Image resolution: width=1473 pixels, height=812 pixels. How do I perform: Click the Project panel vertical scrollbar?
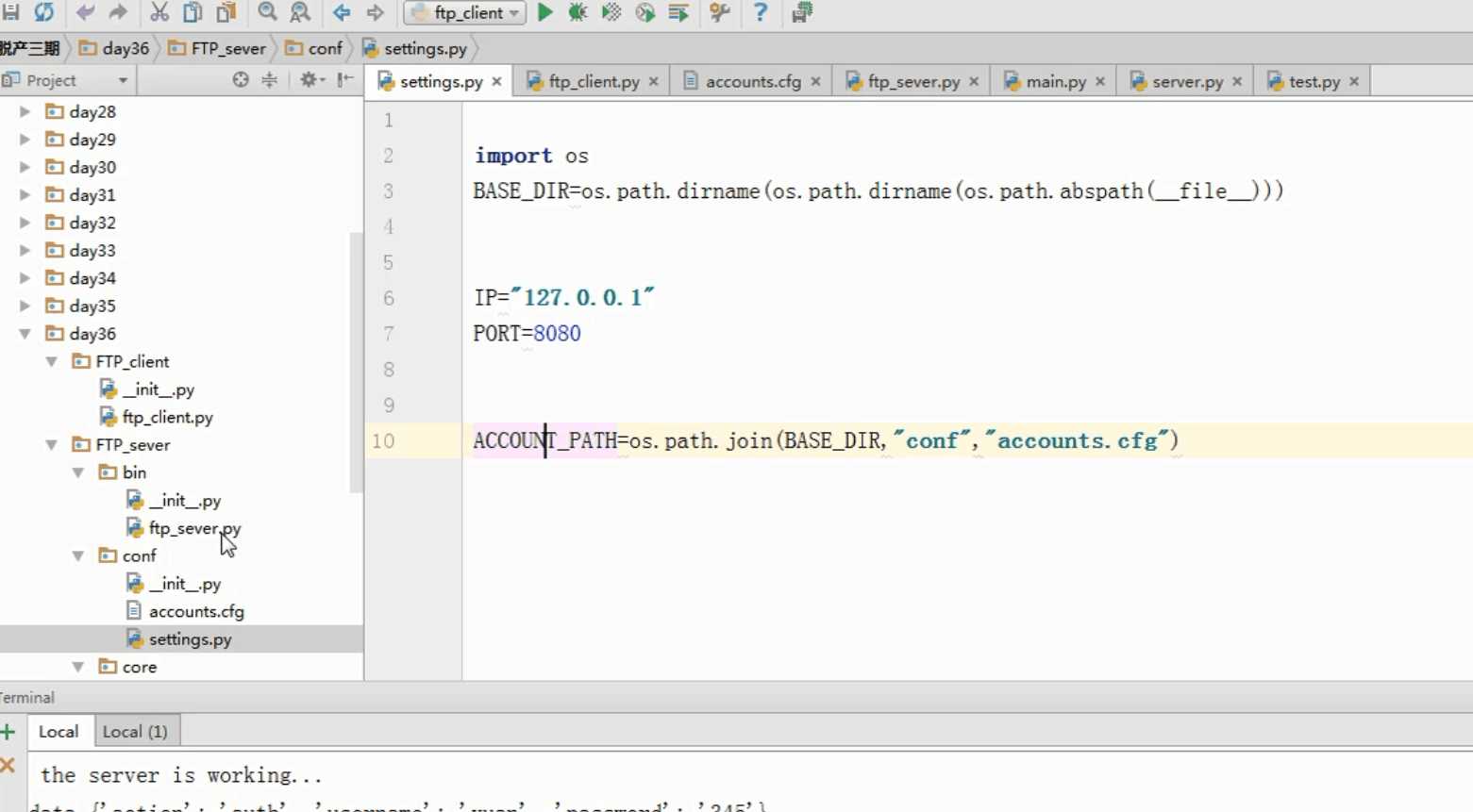[356, 363]
